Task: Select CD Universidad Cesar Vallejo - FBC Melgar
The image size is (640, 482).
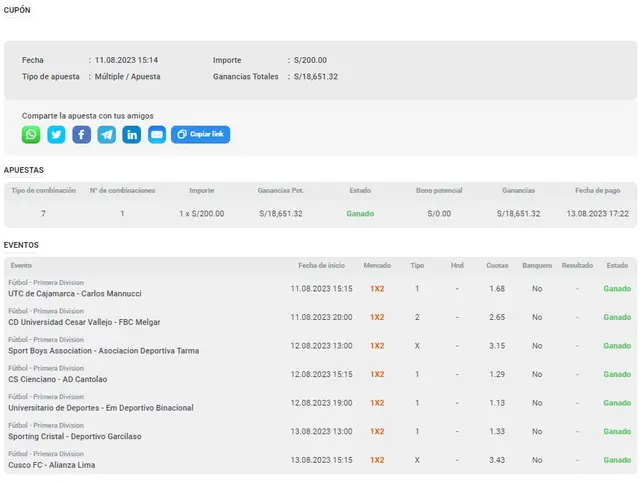Action: coord(84,322)
